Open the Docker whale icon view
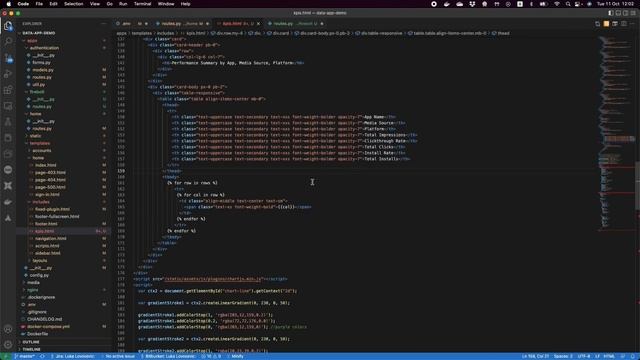640x360 pixels. [8, 202]
